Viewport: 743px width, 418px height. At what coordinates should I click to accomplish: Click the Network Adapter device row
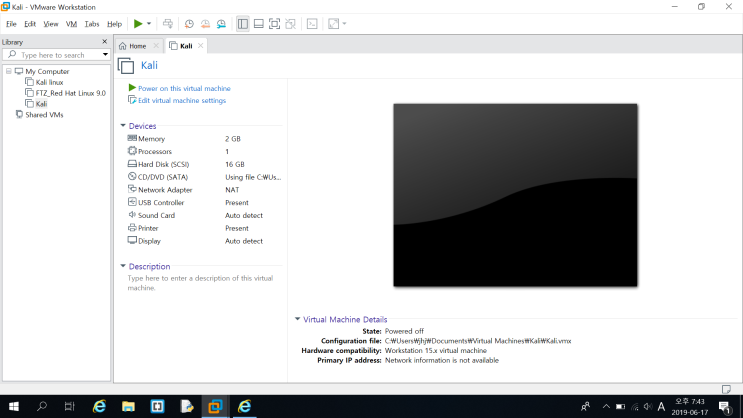click(204, 190)
